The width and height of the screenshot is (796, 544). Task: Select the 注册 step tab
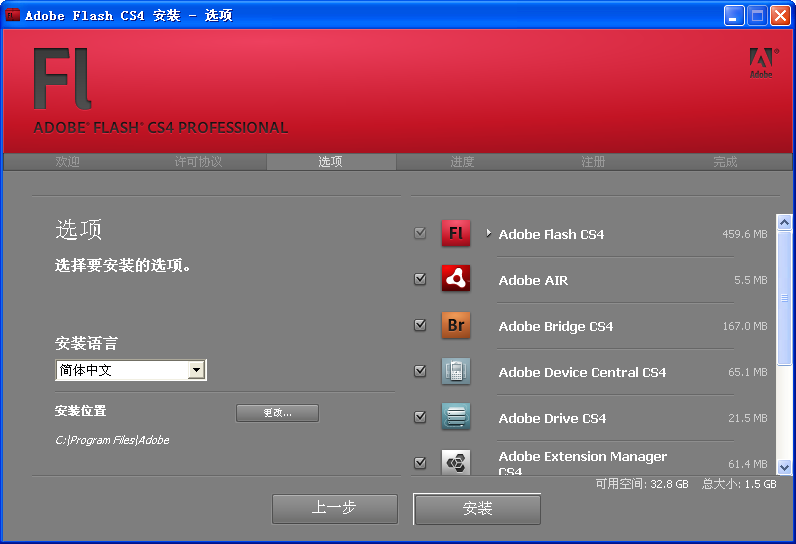pos(593,162)
